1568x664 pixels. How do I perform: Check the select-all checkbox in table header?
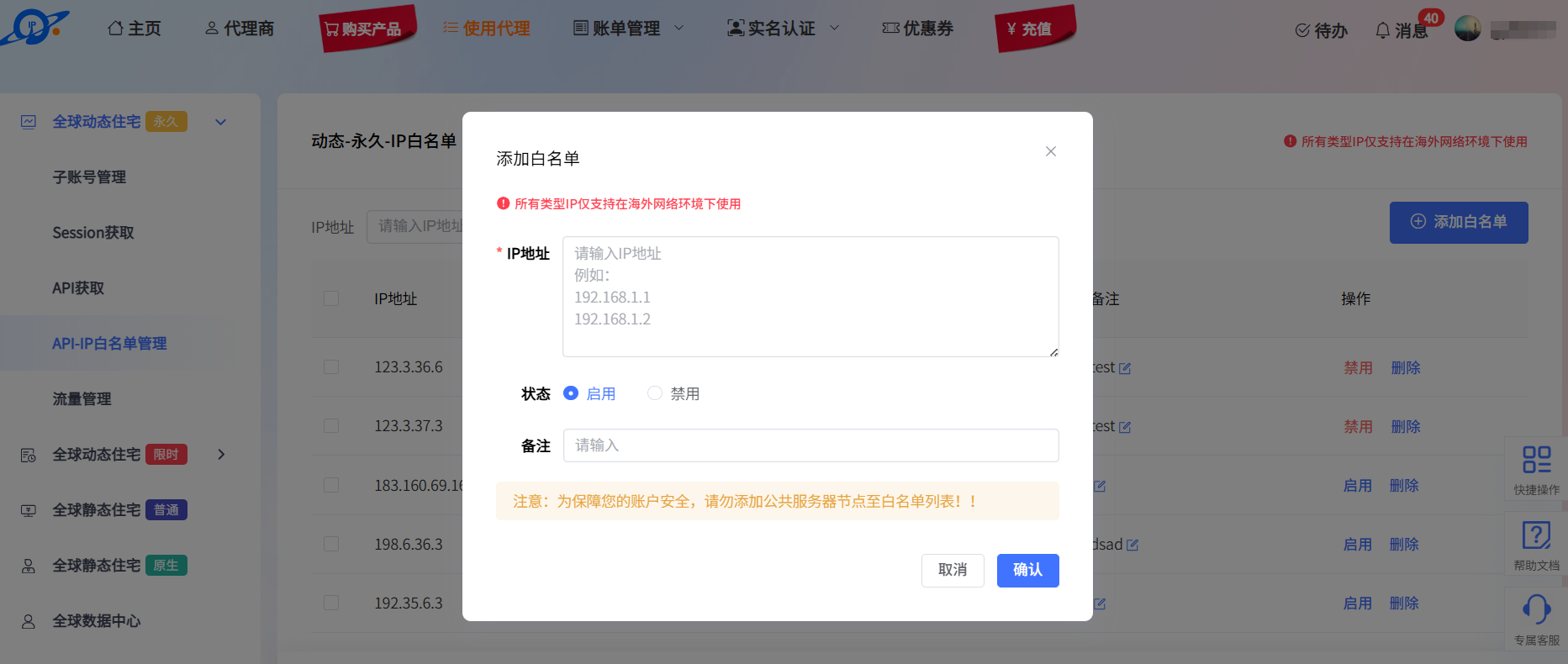330,298
